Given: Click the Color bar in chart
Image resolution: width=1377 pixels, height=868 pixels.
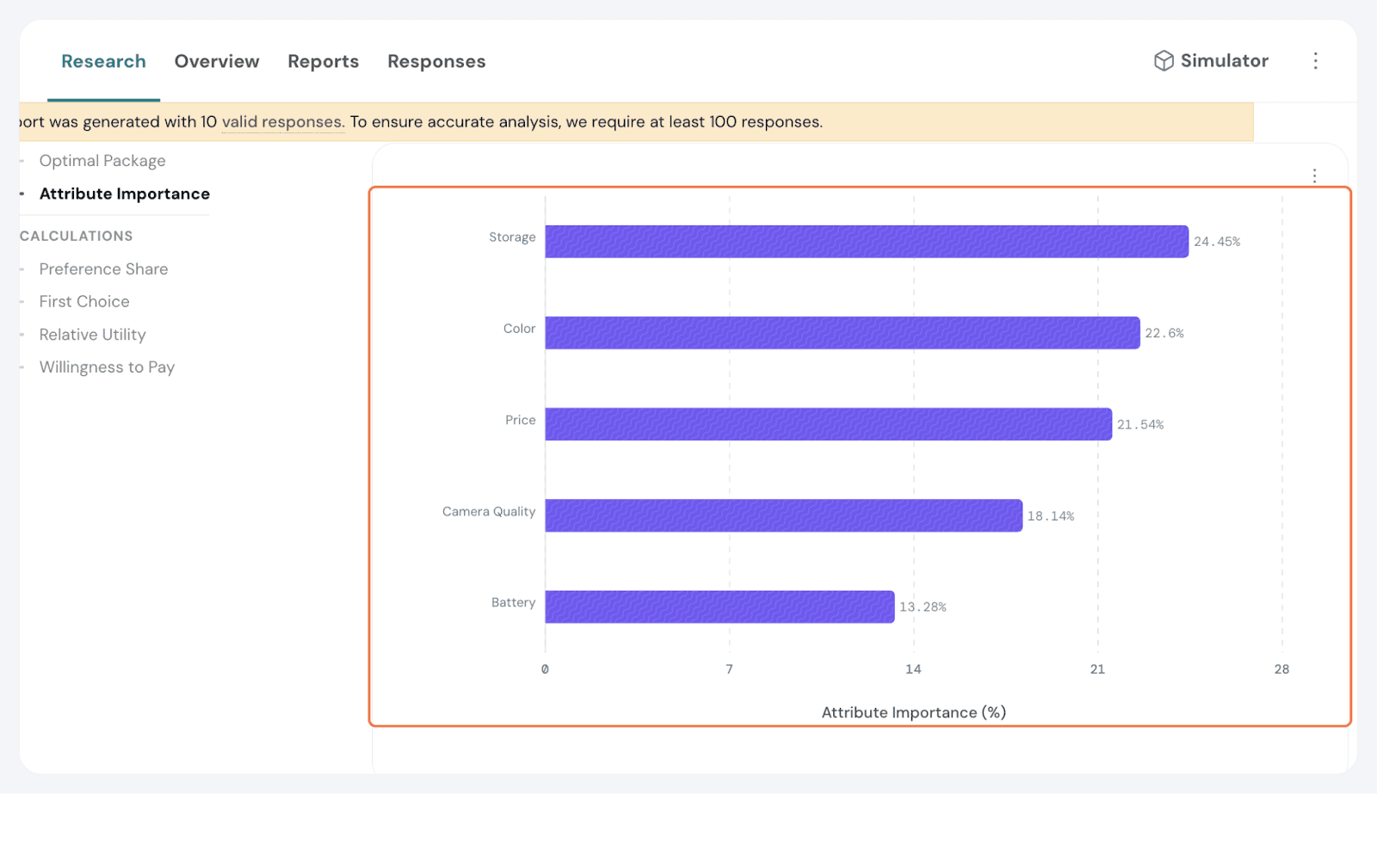Looking at the screenshot, I should pos(842,333).
